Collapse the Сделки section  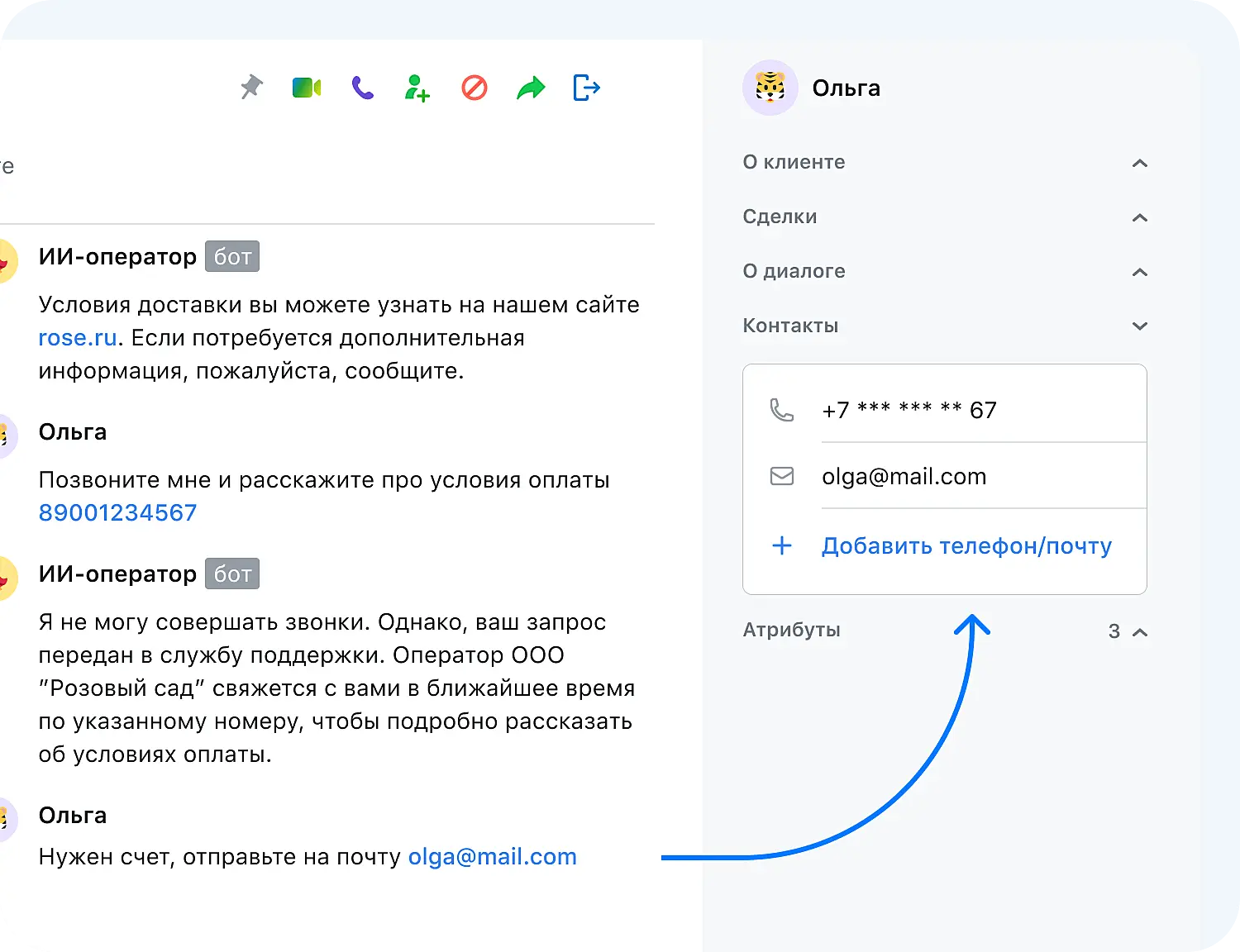point(1141,218)
